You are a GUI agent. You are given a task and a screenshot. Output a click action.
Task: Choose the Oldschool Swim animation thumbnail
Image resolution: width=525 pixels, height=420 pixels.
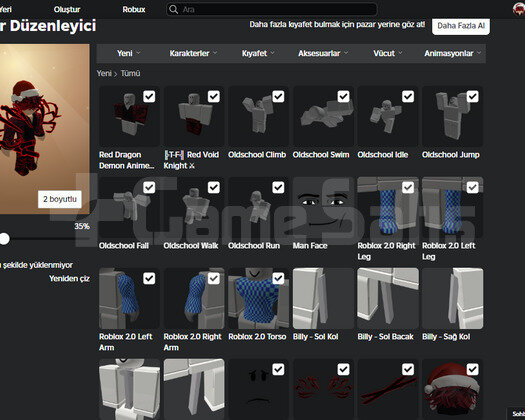(323, 116)
